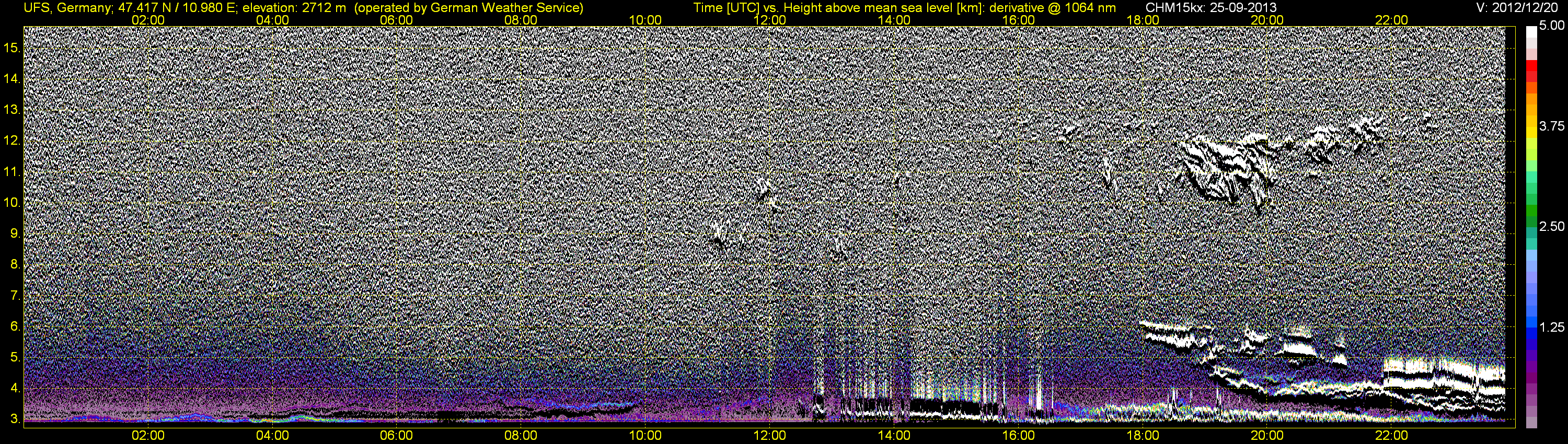1568x444 pixels.
Task: Click '(operated by German Weather Service)' label
Action: (469, 8)
